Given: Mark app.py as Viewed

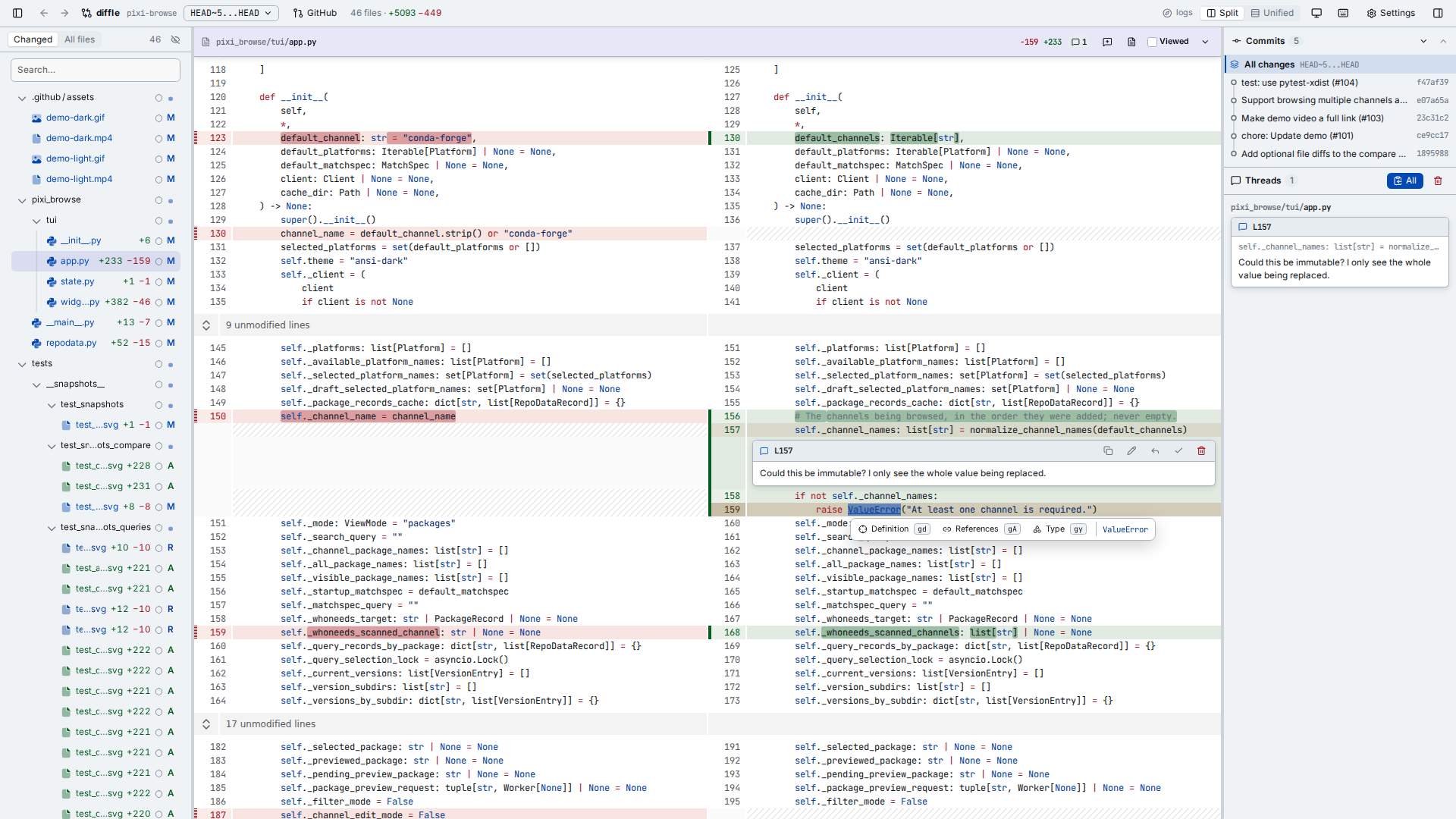Looking at the screenshot, I should [1169, 42].
